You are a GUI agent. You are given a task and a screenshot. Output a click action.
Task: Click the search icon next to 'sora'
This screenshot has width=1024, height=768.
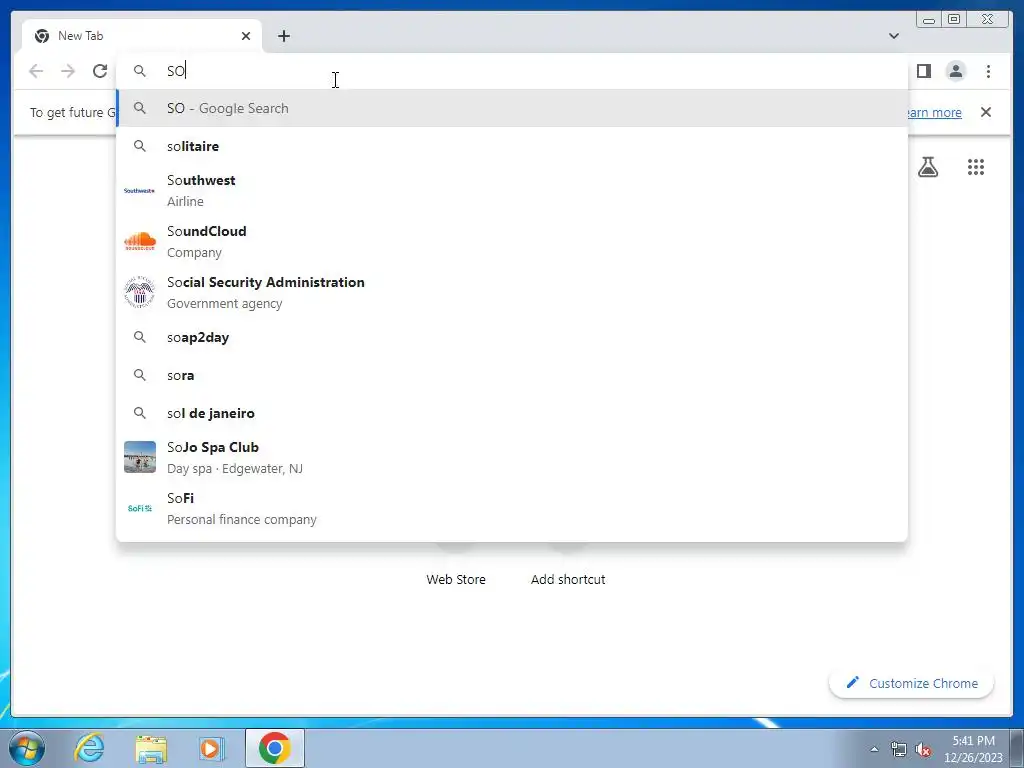(140, 376)
